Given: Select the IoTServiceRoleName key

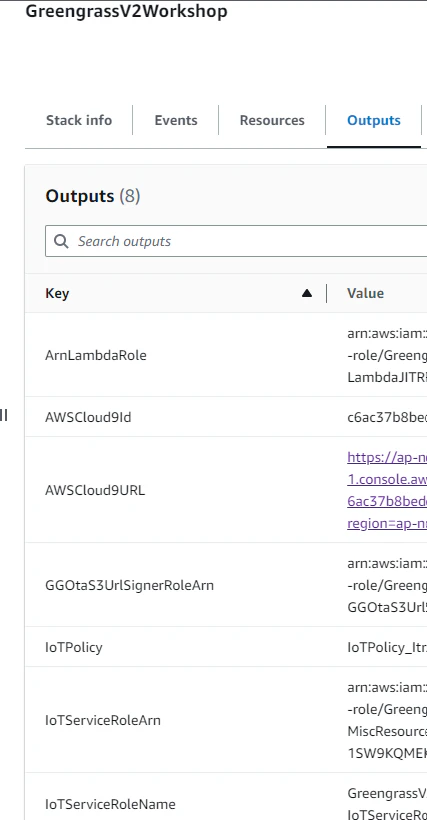Looking at the screenshot, I should click(x=110, y=804).
